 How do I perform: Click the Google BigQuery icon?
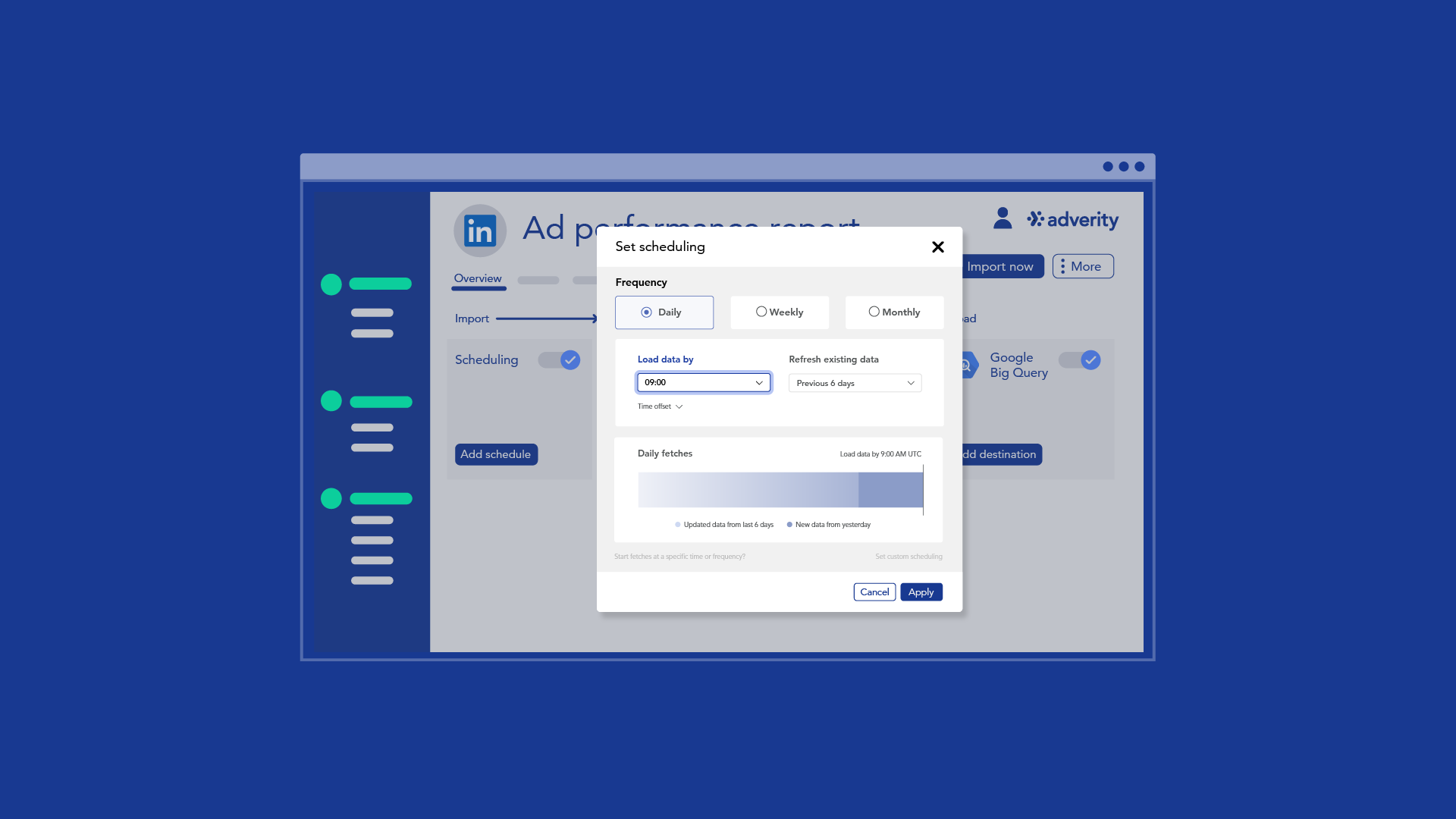click(968, 365)
